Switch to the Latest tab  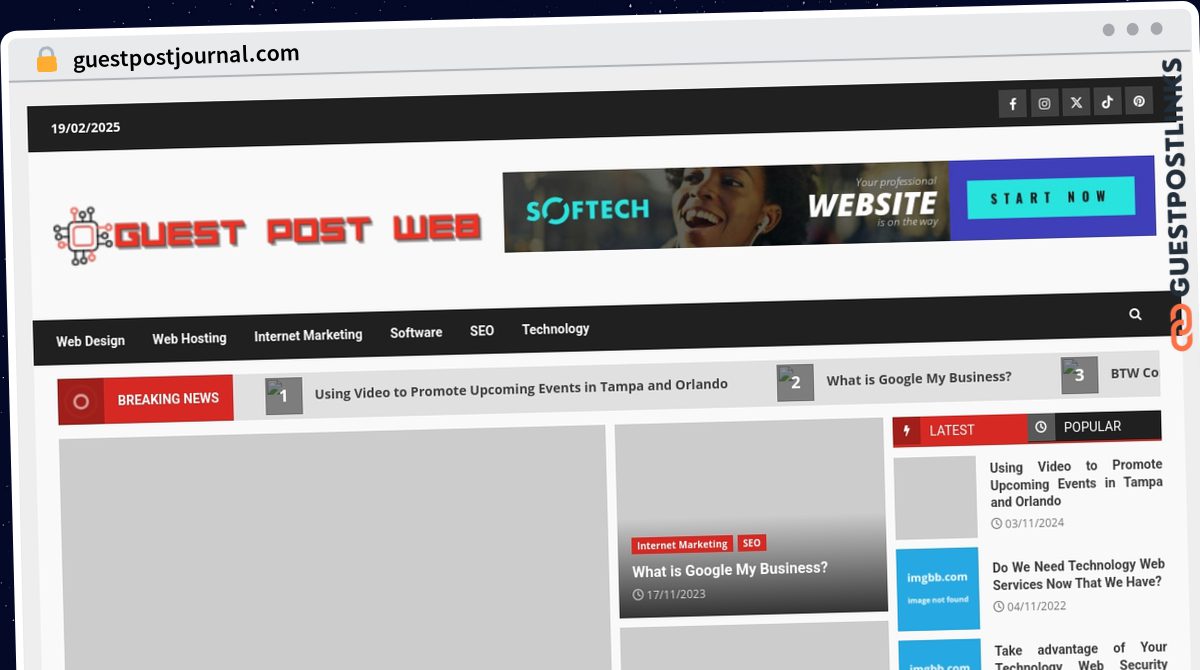coord(960,430)
